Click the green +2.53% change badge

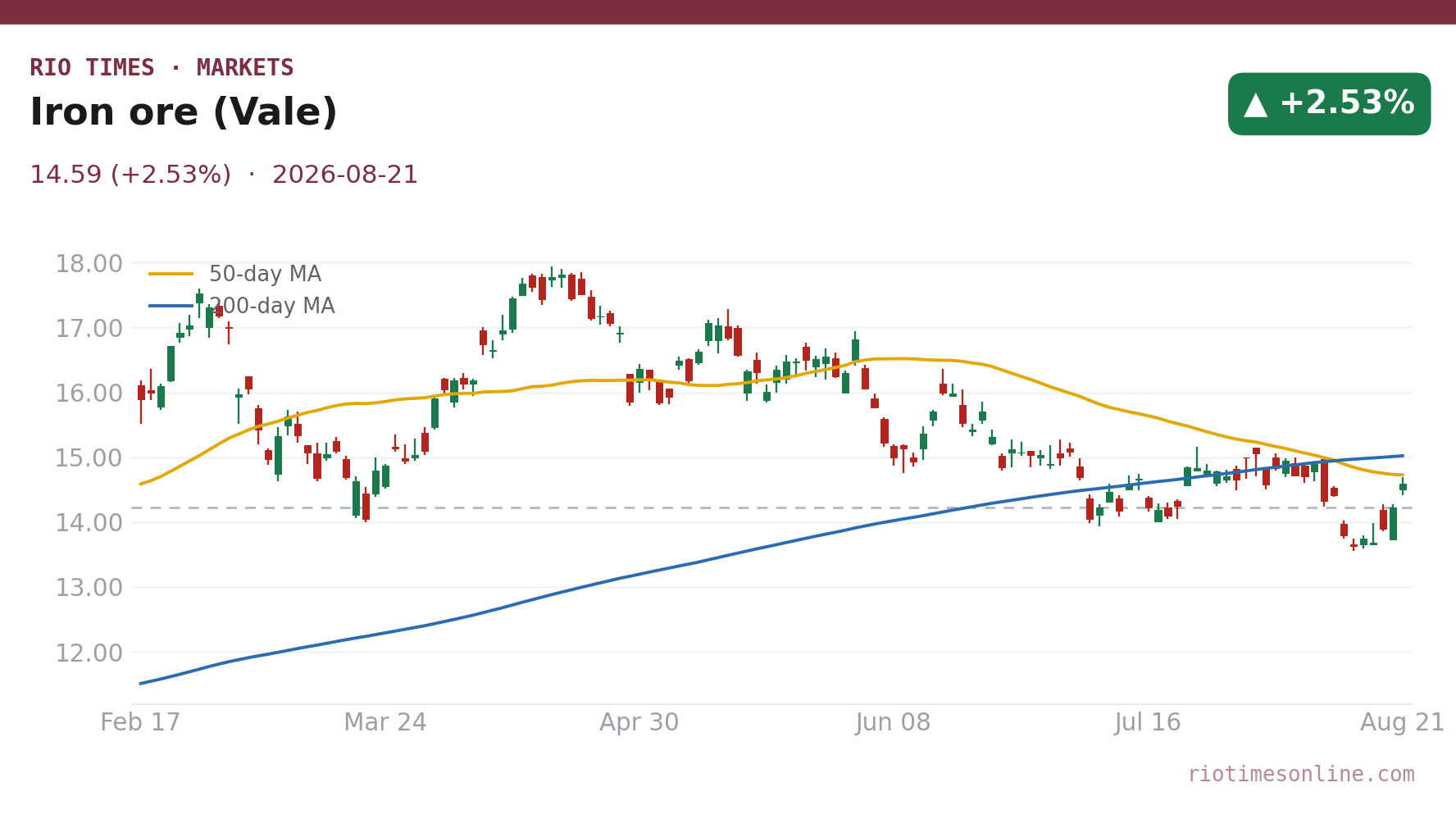(1329, 104)
